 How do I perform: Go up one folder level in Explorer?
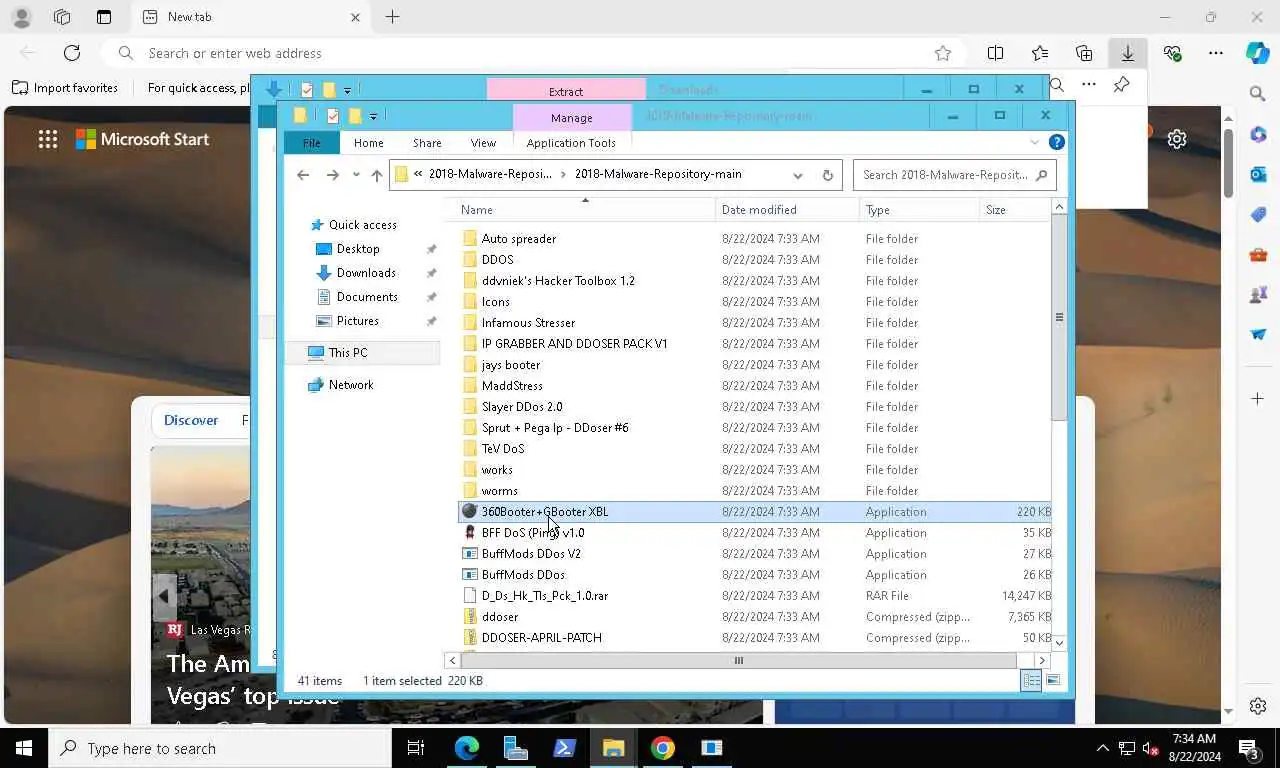coord(376,175)
